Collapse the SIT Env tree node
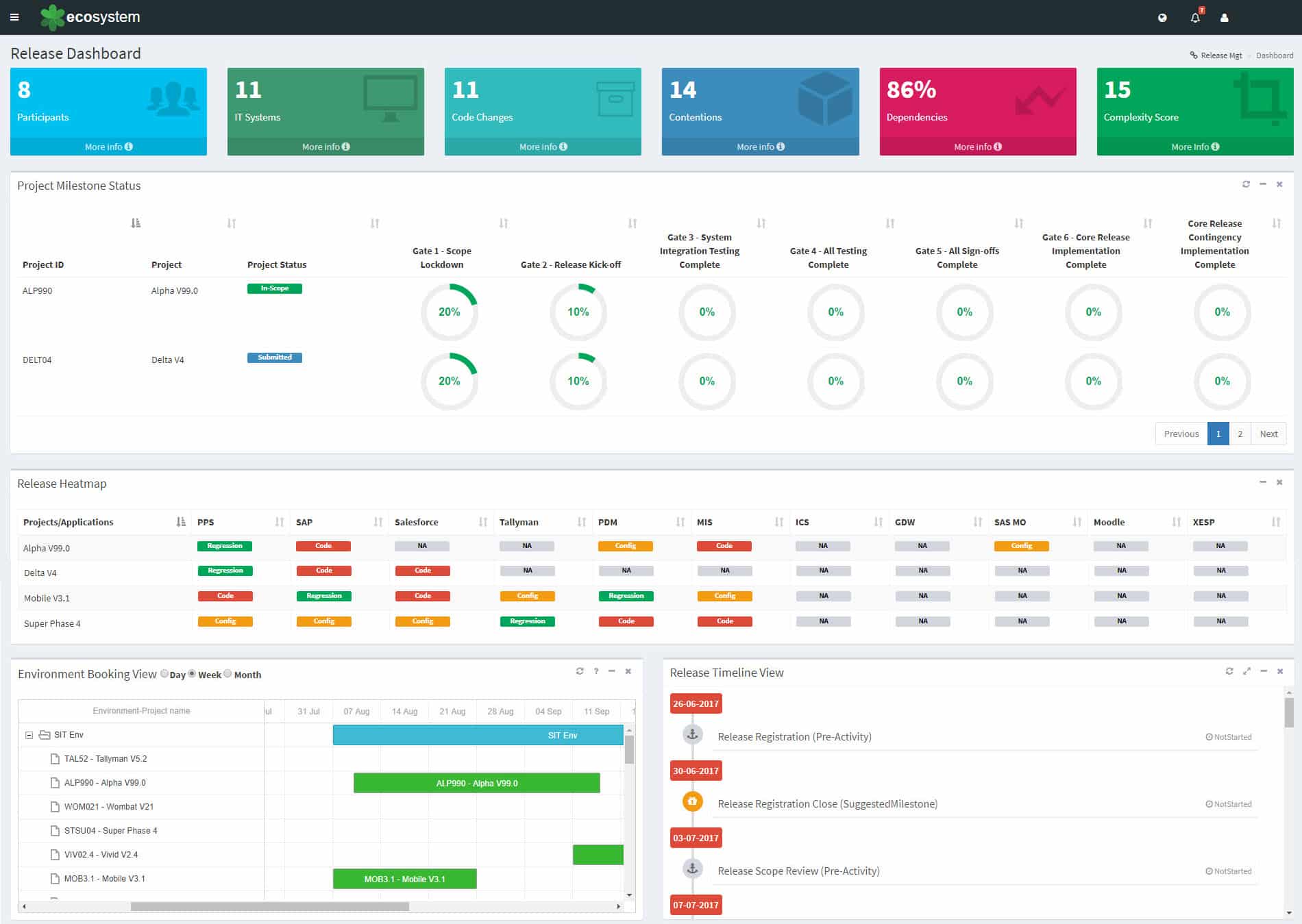1302x924 pixels. (x=29, y=735)
